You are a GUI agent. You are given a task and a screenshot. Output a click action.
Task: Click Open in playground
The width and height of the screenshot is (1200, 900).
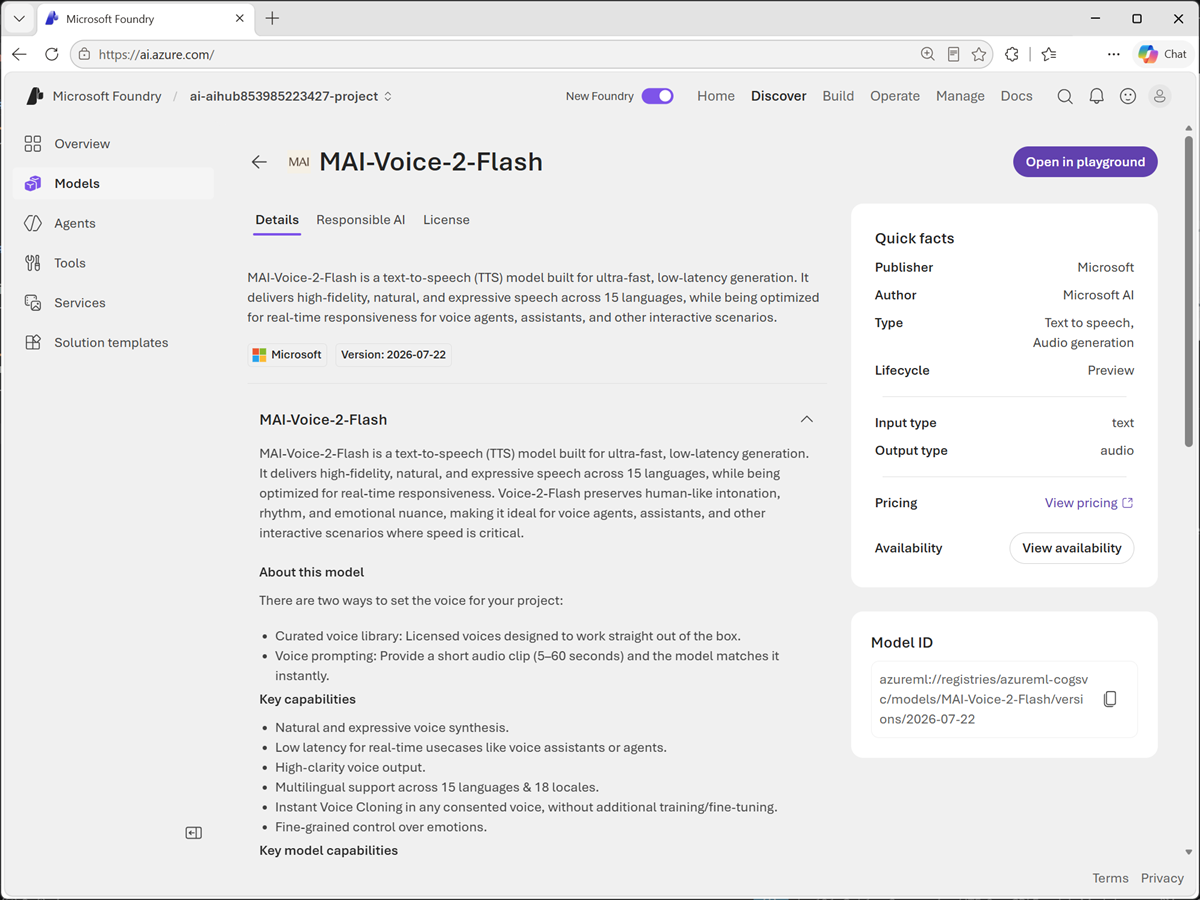tap(1085, 162)
